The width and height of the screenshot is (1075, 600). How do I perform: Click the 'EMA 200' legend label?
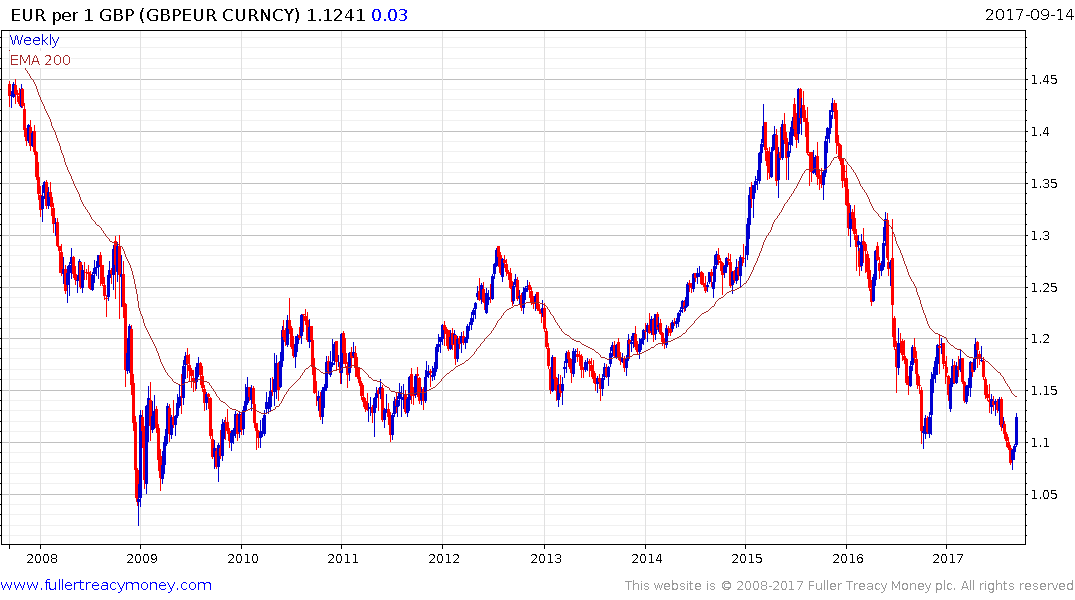click(x=40, y=60)
